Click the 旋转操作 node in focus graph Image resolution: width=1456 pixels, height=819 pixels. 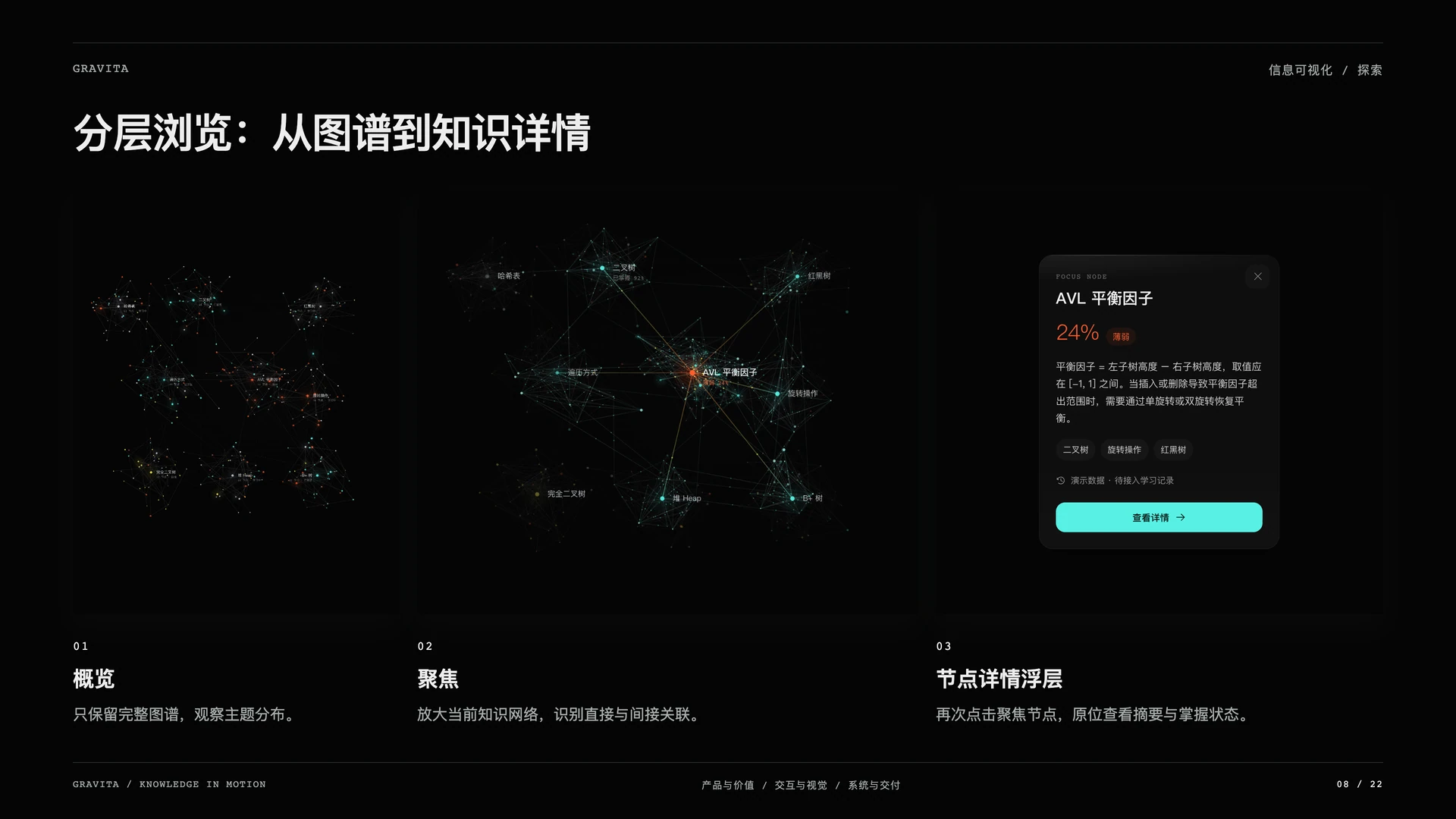[x=777, y=394]
